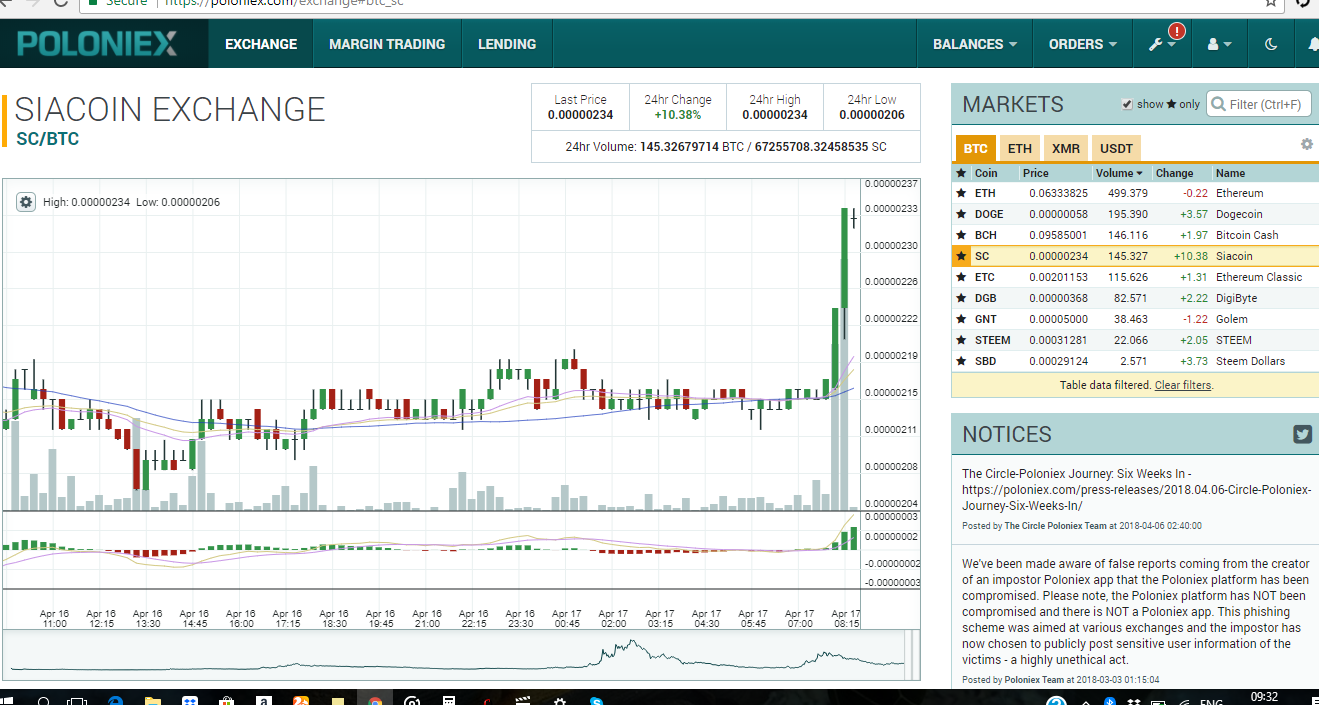Click the red alert badge

1177,32
